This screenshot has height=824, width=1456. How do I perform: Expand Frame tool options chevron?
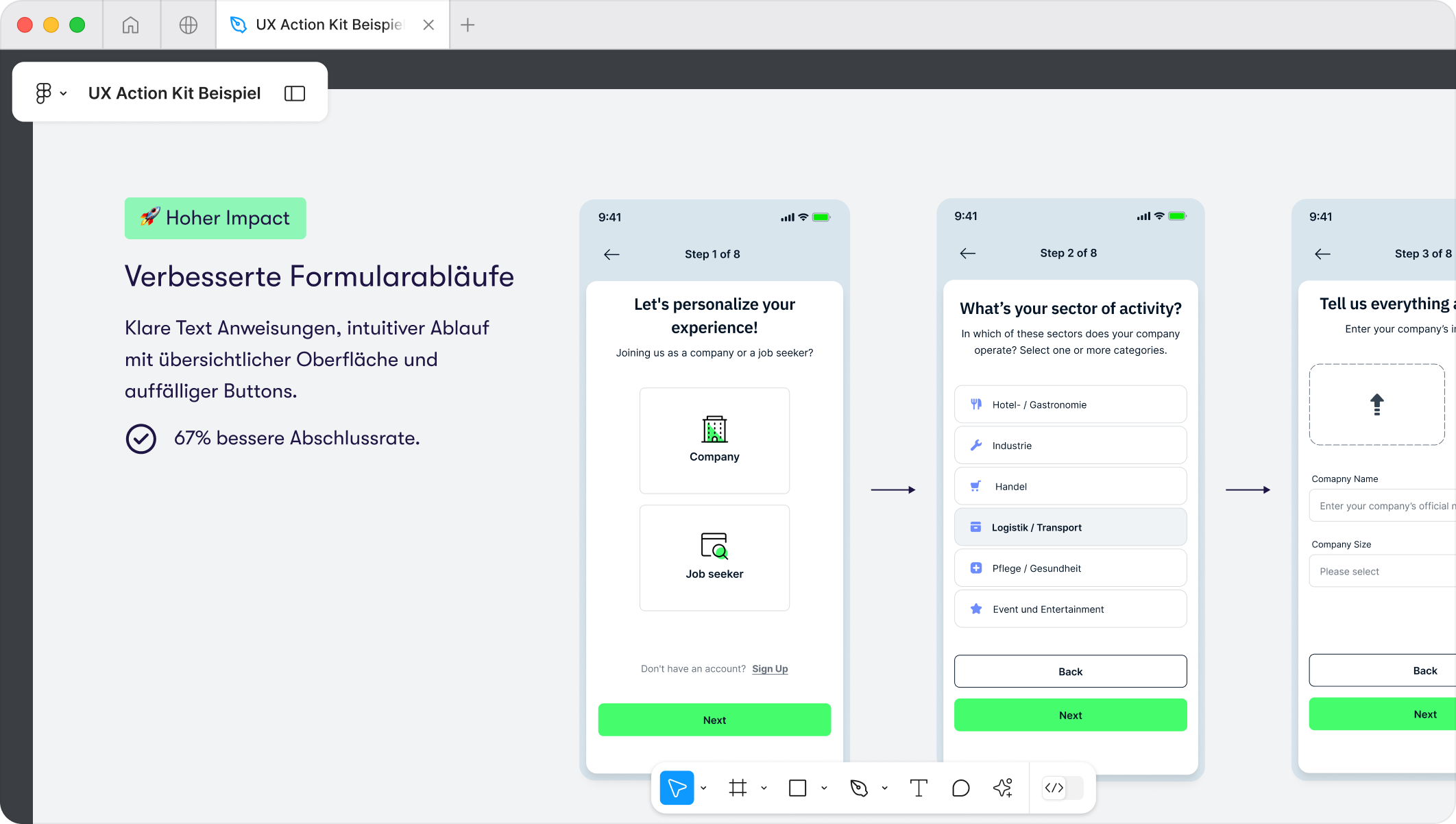tap(764, 788)
